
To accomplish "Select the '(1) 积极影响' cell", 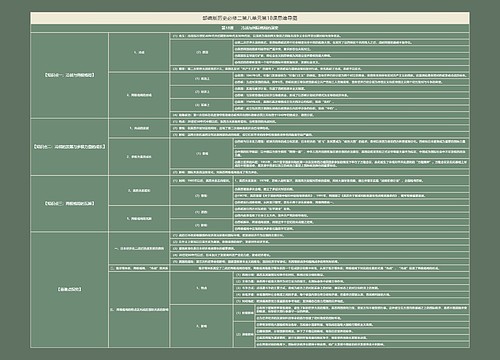I will coord(245,313).
